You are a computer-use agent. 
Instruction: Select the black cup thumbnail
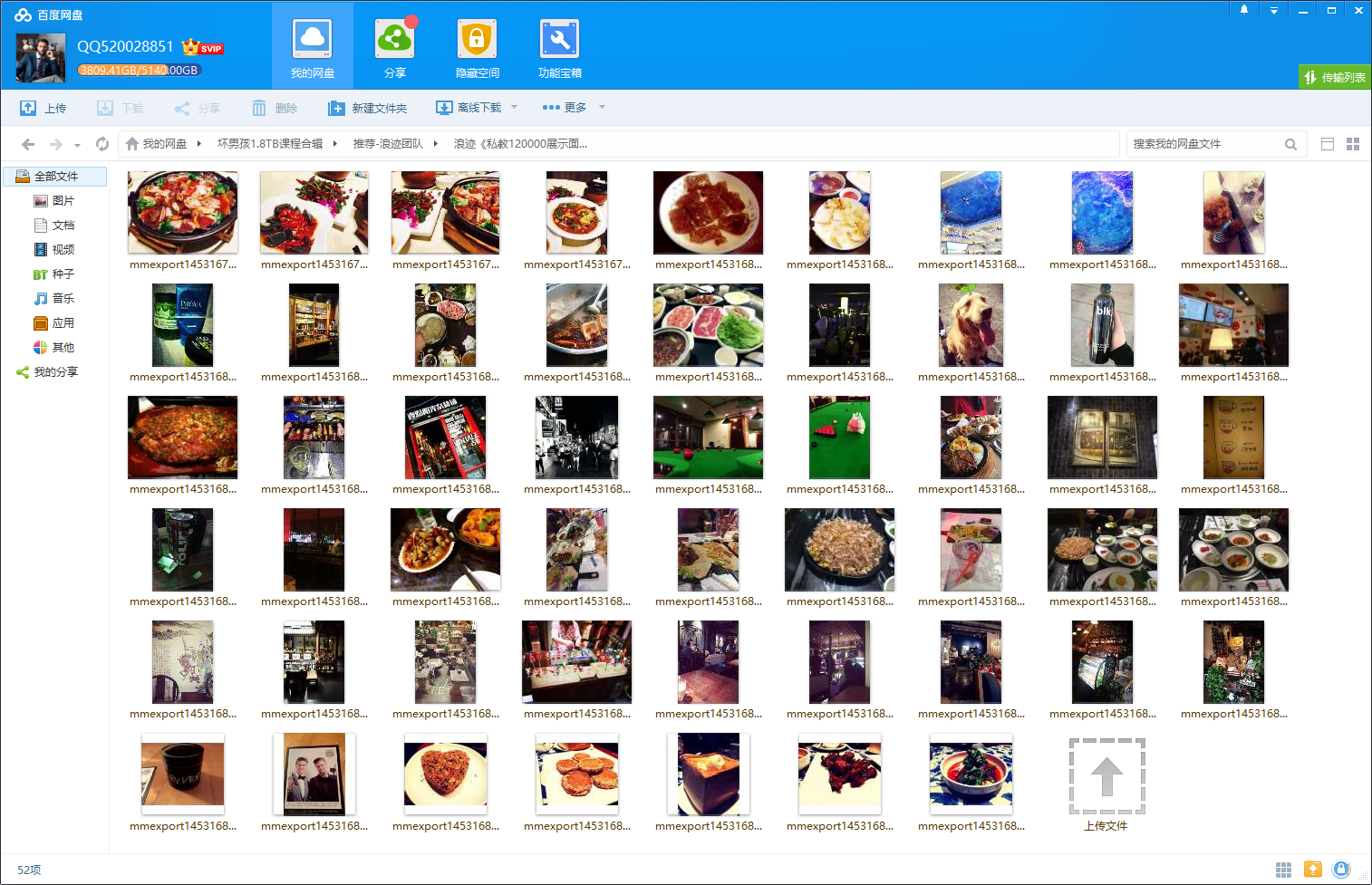point(182,774)
